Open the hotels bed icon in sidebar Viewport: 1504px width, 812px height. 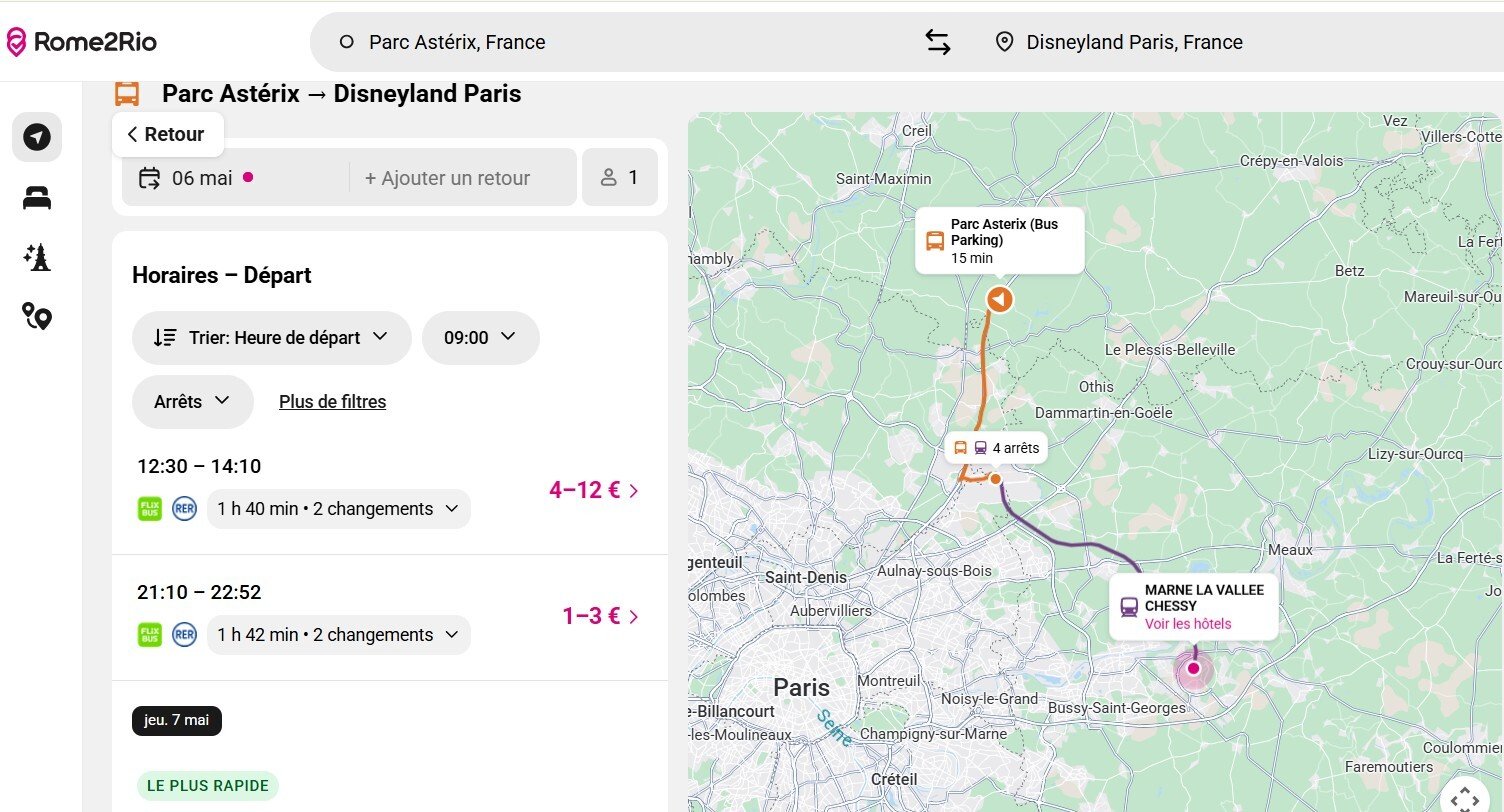[x=37, y=199]
